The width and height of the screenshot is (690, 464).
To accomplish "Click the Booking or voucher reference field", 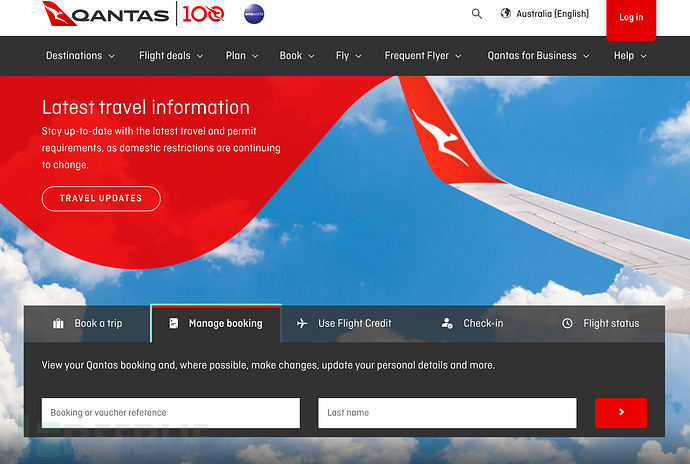I will tap(170, 412).
